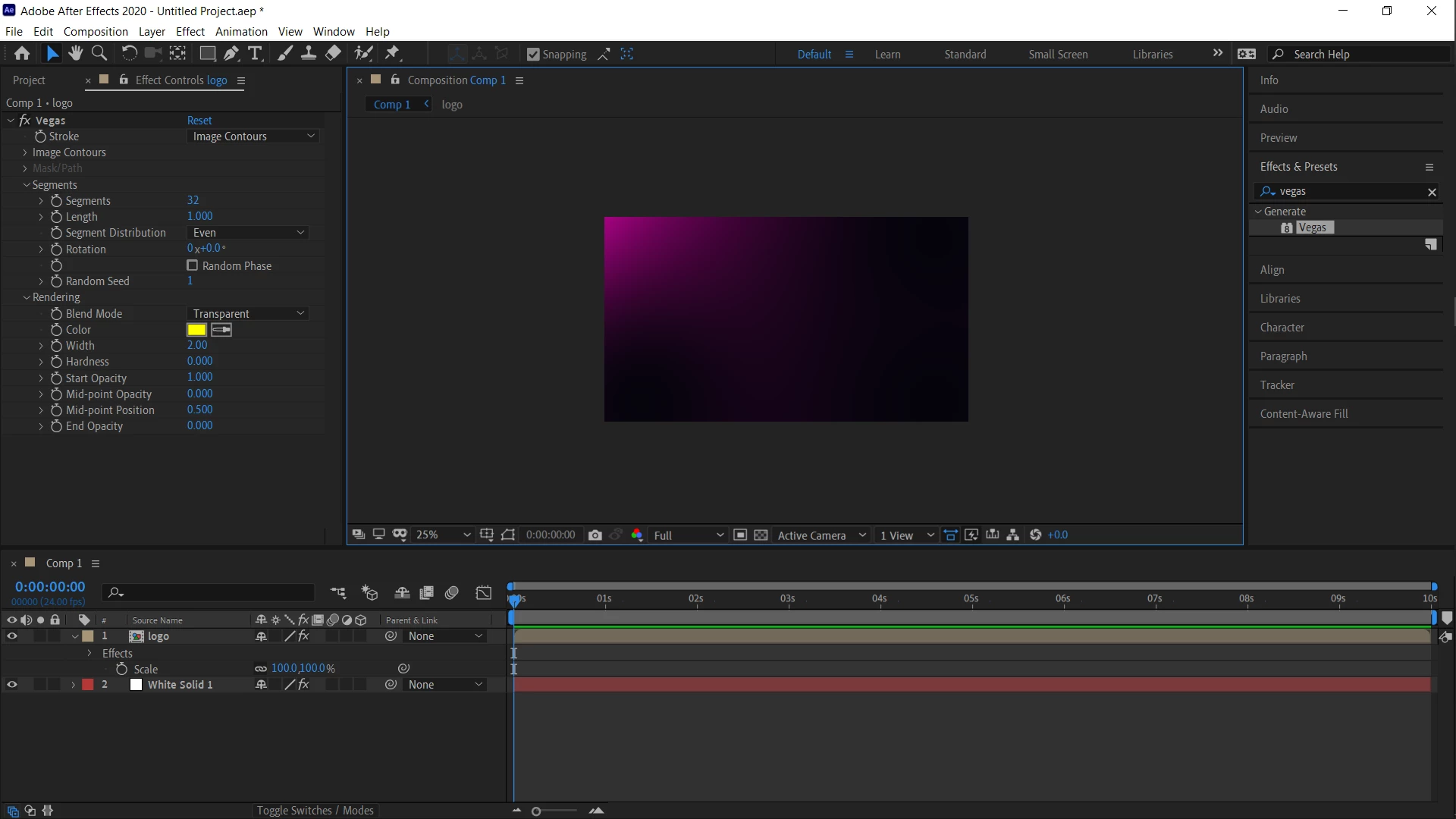Select the Pen tool in the toolbar
Image resolution: width=1456 pixels, height=819 pixels.
point(231,54)
